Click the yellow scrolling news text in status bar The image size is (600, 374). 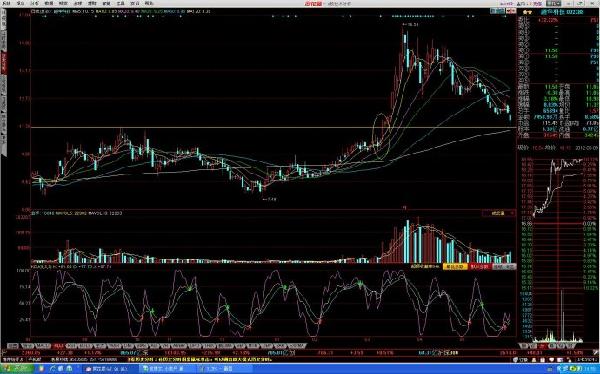tap(200, 359)
